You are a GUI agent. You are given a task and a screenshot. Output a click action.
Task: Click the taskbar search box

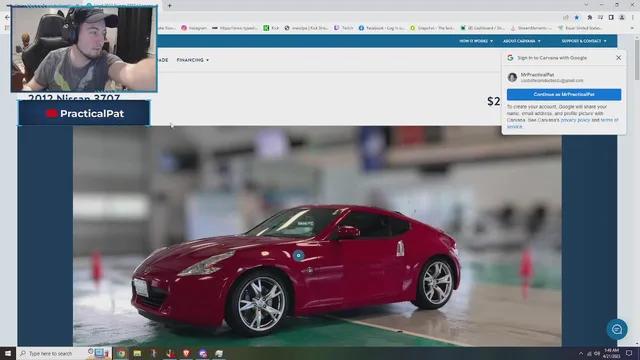tap(63, 353)
